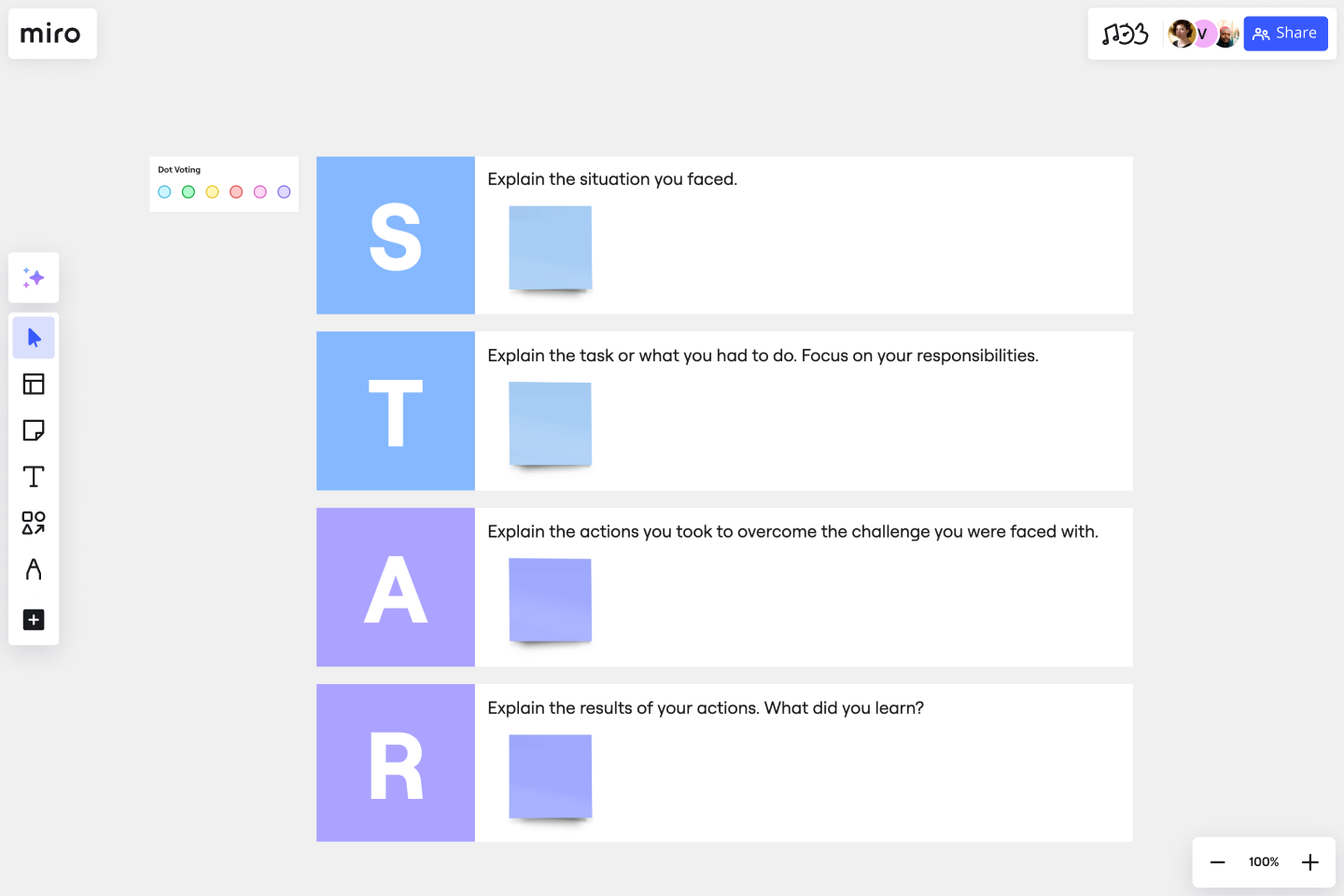Pick the purple Dot Voting dot
Viewport: 1344px width, 896px height.
[283, 191]
